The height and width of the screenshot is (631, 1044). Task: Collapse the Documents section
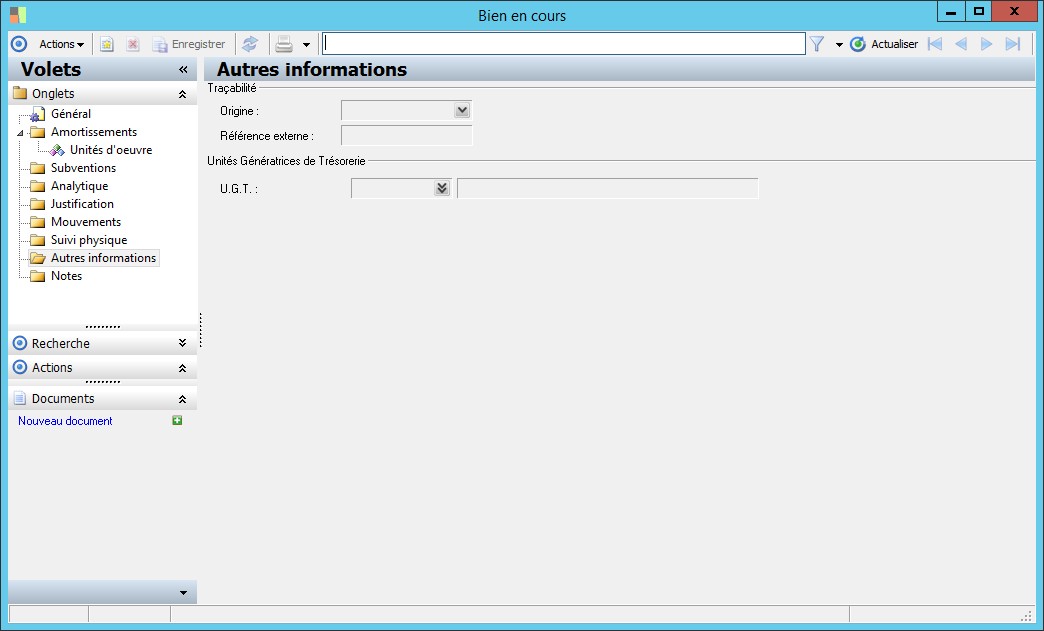(x=182, y=399)
